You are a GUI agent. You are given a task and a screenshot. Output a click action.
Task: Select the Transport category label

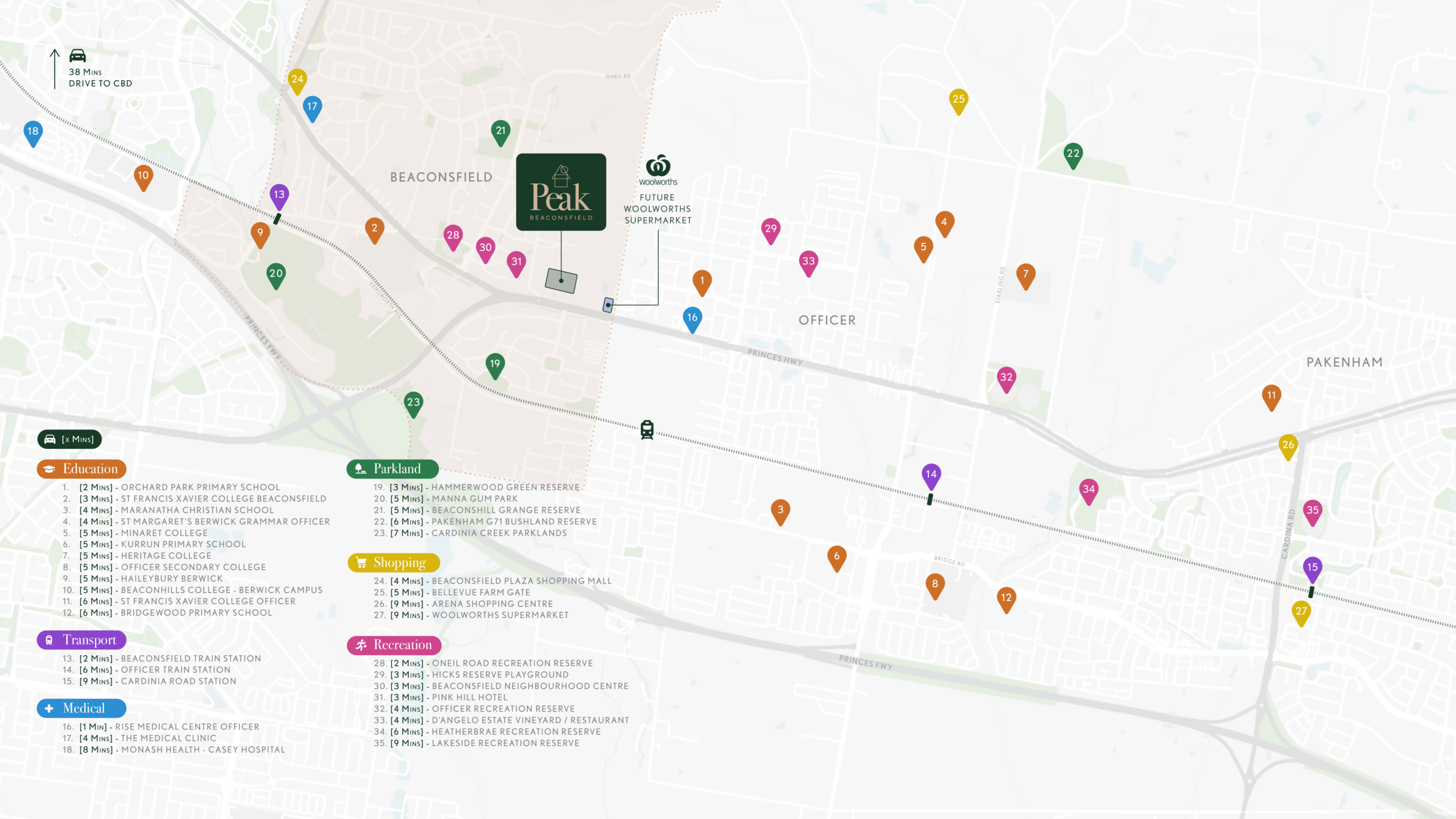tap(81, 640)
